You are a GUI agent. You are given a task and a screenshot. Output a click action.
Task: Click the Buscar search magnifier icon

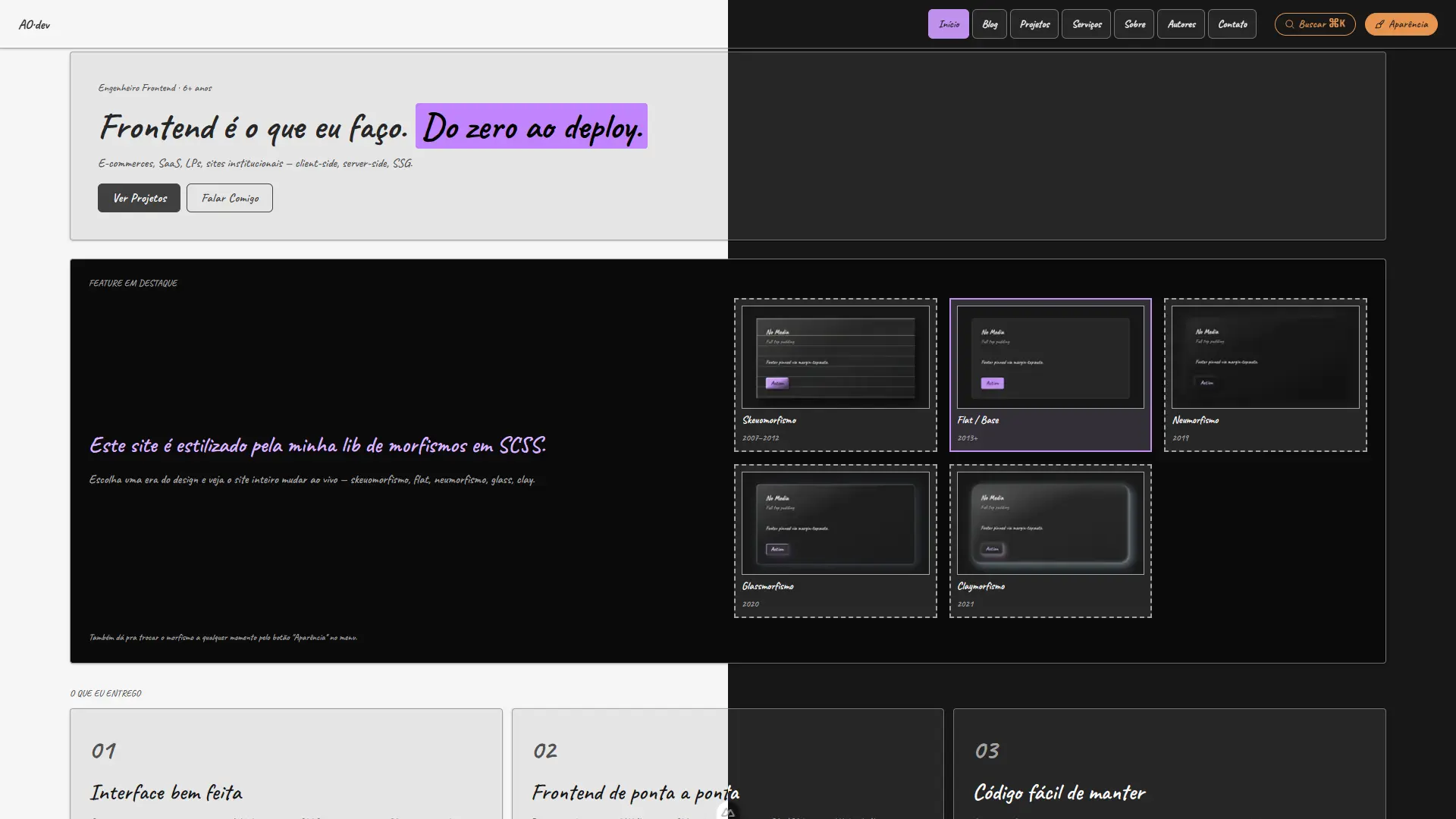click(1289, 24)
